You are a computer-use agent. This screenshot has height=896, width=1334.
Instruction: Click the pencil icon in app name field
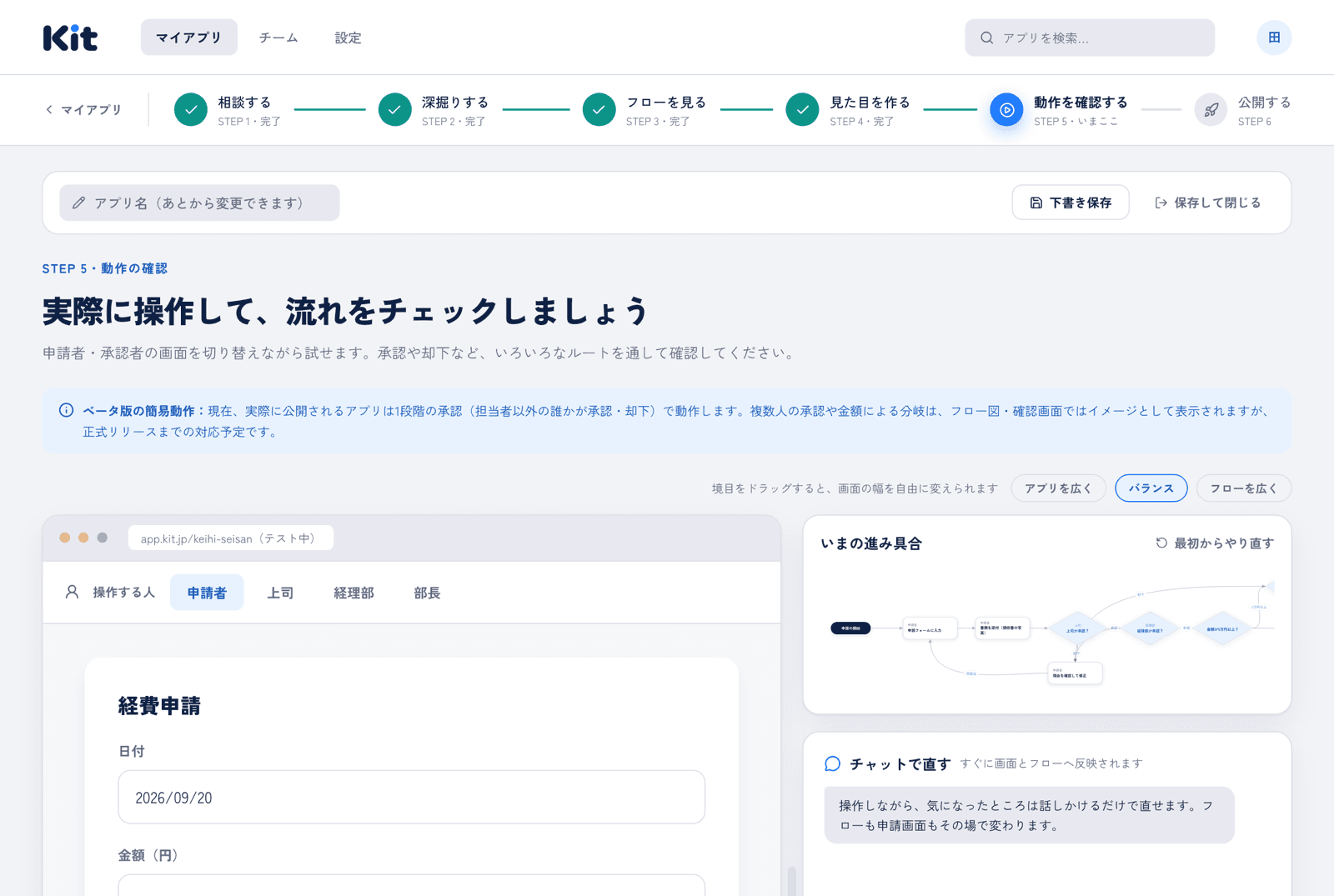tap(79, 203)
